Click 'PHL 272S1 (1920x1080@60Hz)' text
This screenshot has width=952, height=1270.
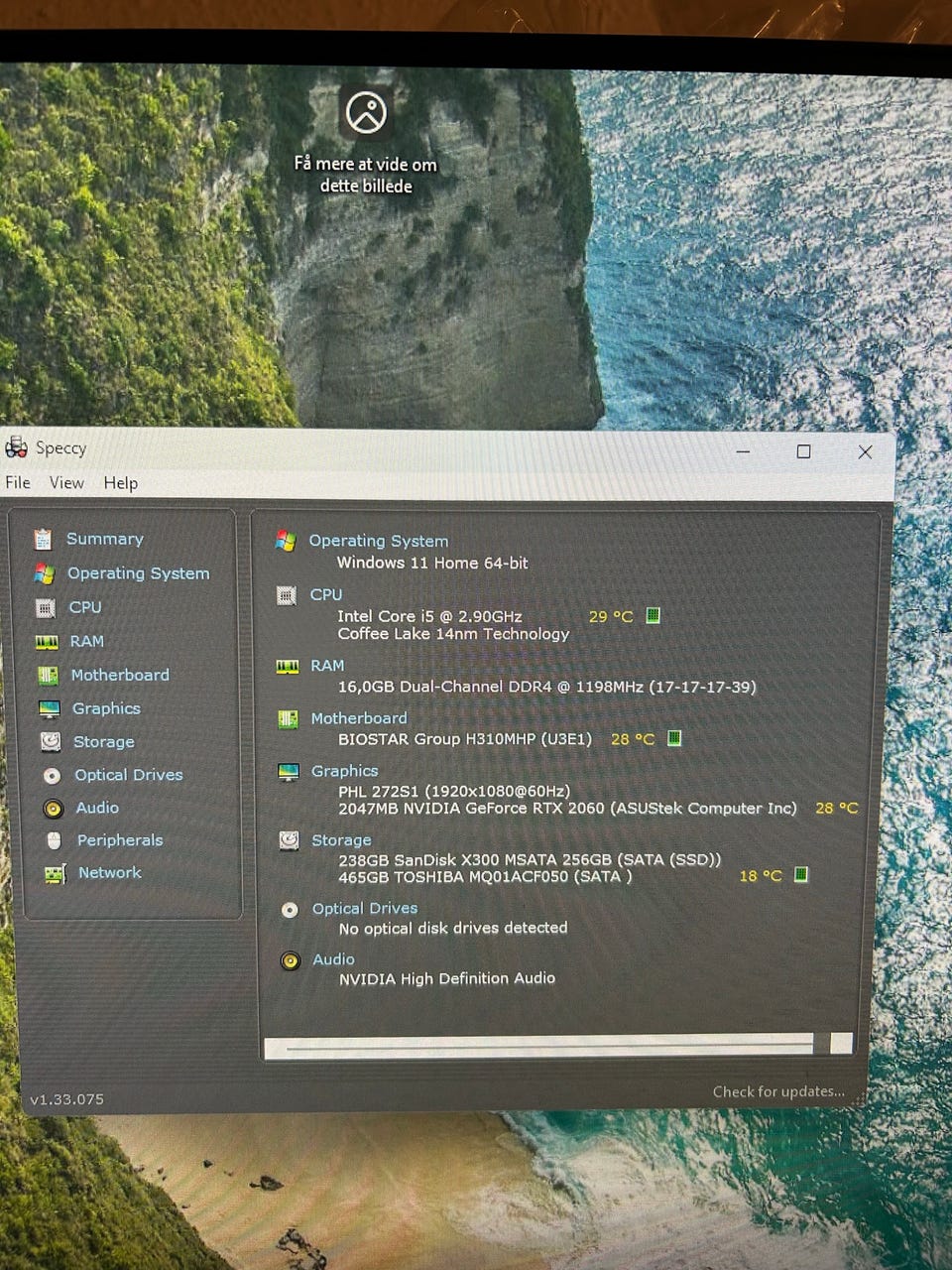(x=454, y=792)
